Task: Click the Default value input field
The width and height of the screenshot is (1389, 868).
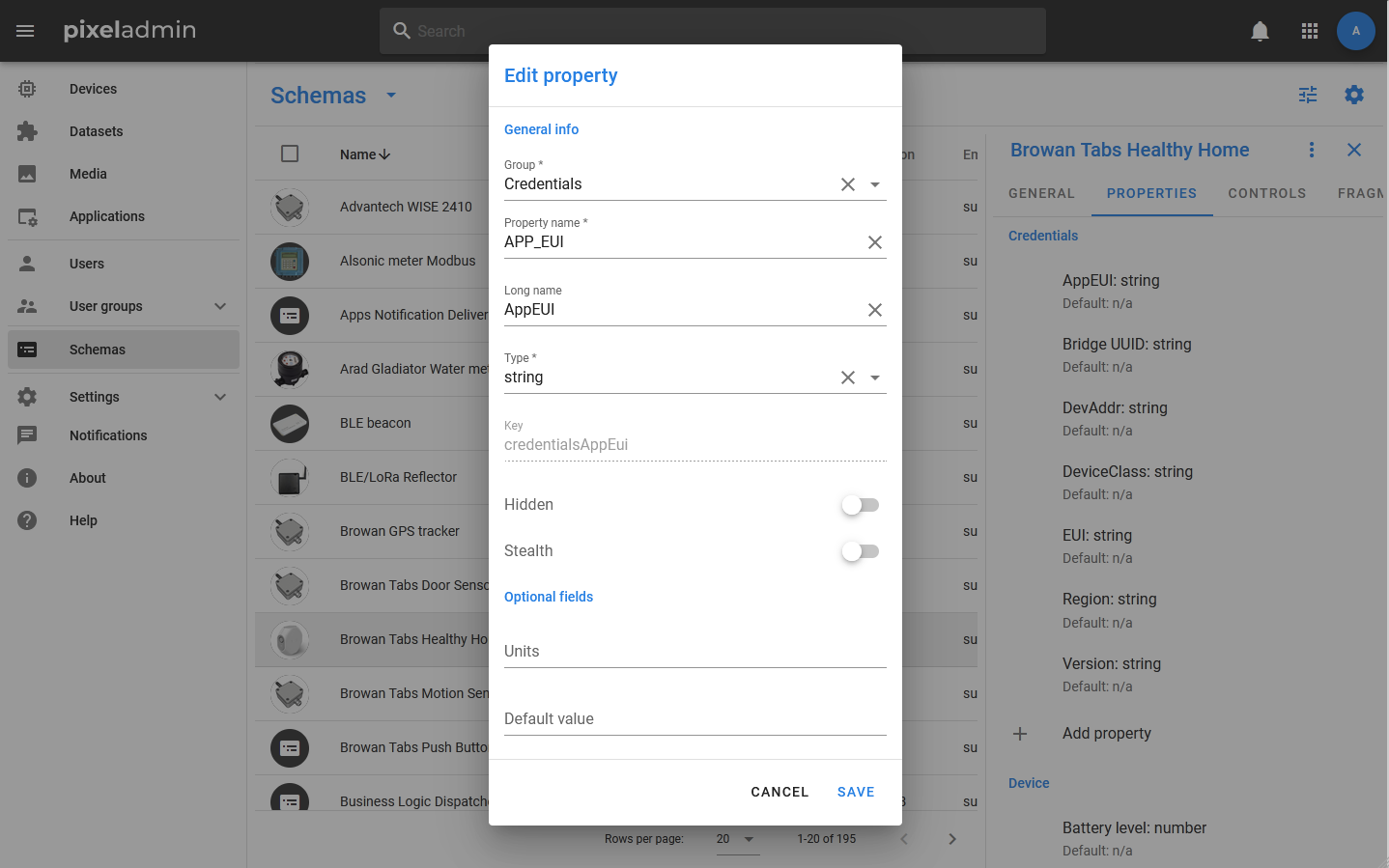Action: coord(694,719)
